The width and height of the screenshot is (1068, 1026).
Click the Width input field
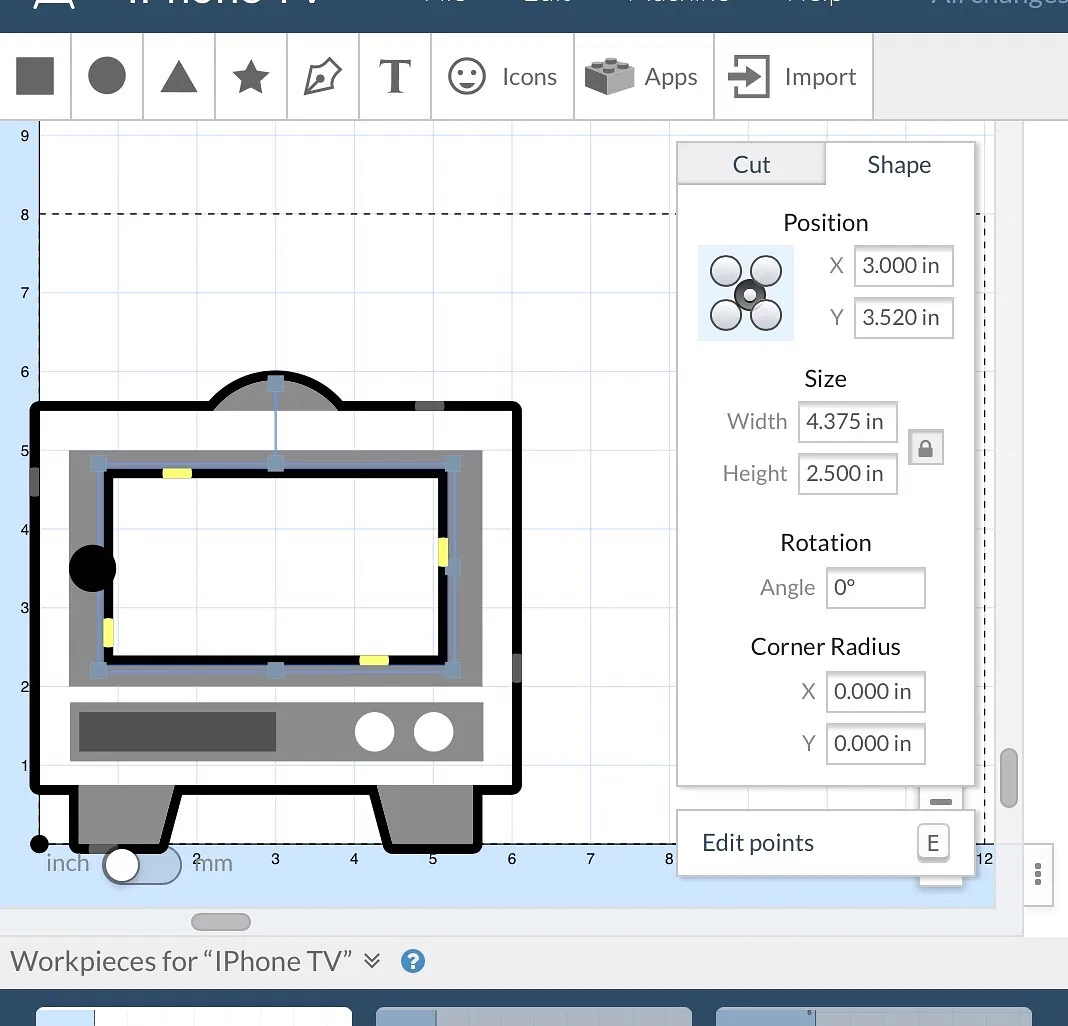[847, 422]
